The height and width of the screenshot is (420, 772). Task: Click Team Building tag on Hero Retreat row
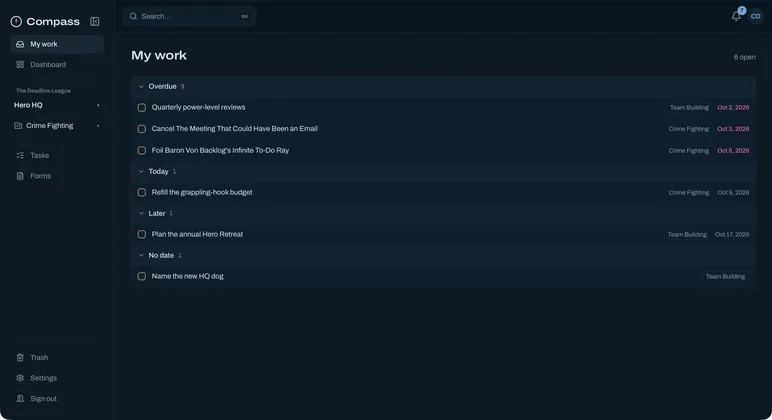(x=687, y=234)
